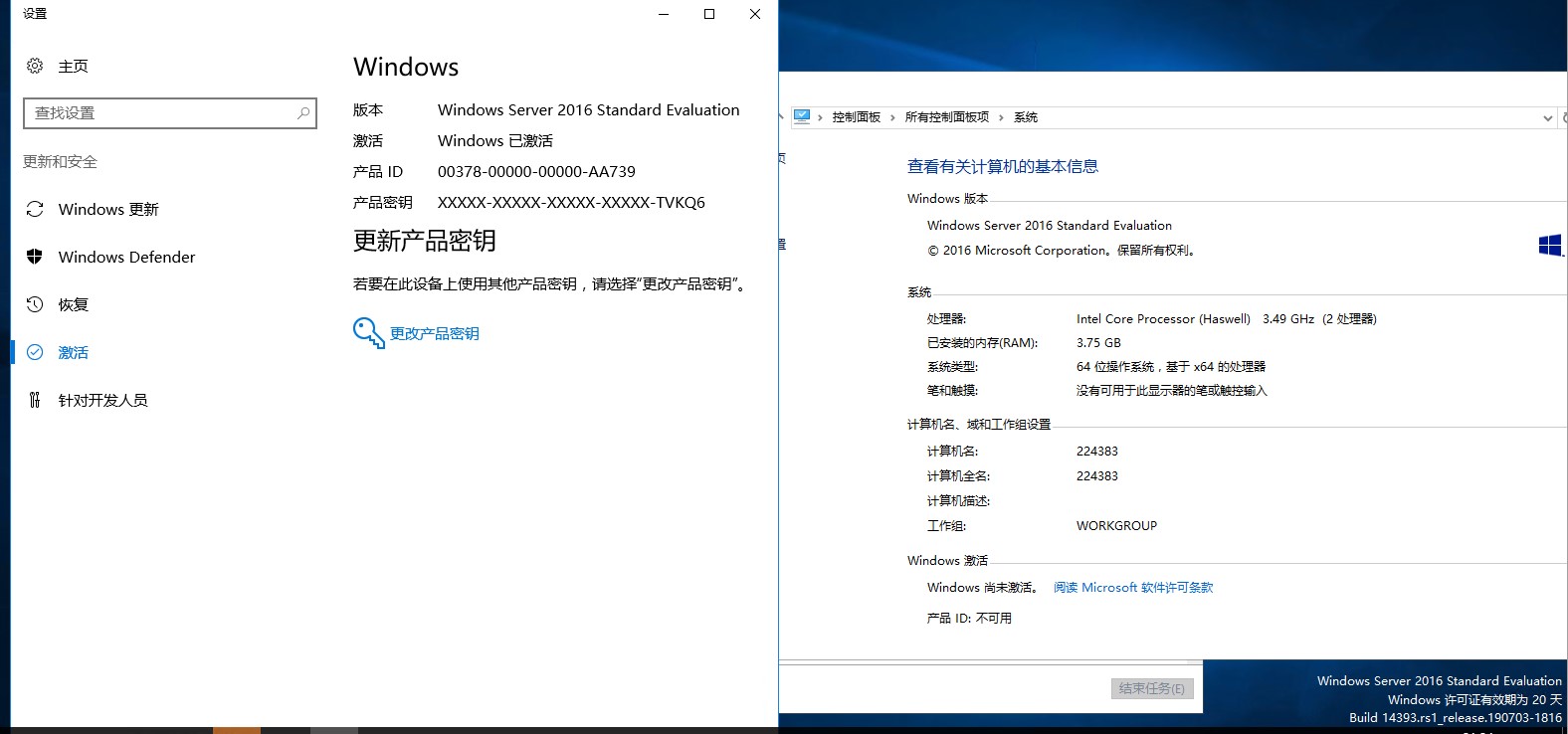Click the 已安装的内存(RAM) label
1568x734 pixels.
pyautogui.click(x=983, y=343)
